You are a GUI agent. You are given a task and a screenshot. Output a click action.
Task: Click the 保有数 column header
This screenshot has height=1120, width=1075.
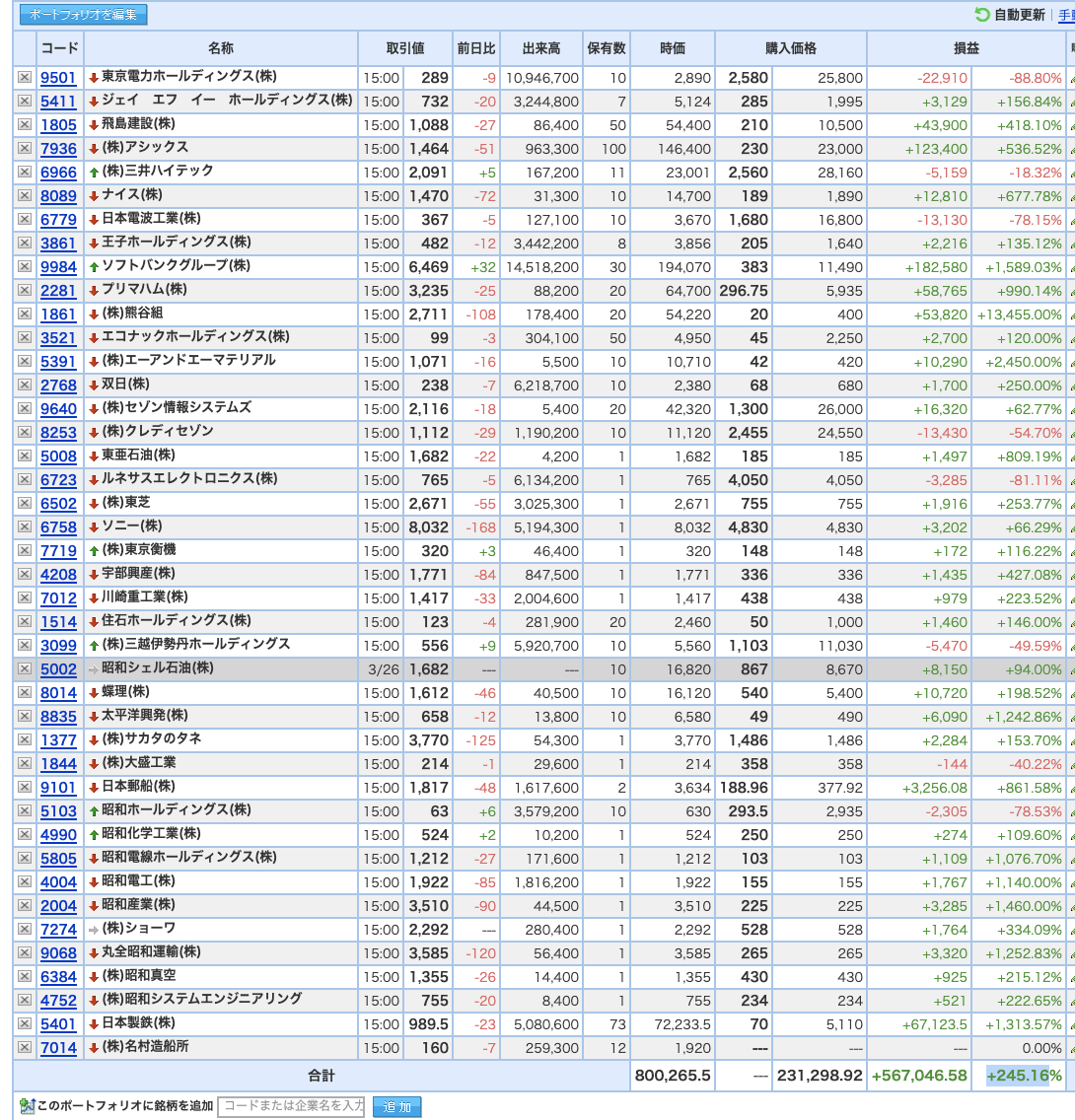606,48
